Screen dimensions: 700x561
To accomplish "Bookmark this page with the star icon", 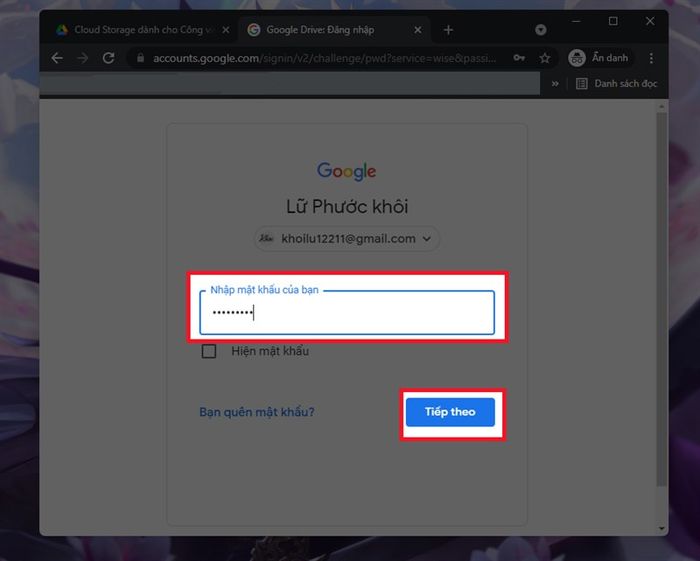I will coord(545,58).
